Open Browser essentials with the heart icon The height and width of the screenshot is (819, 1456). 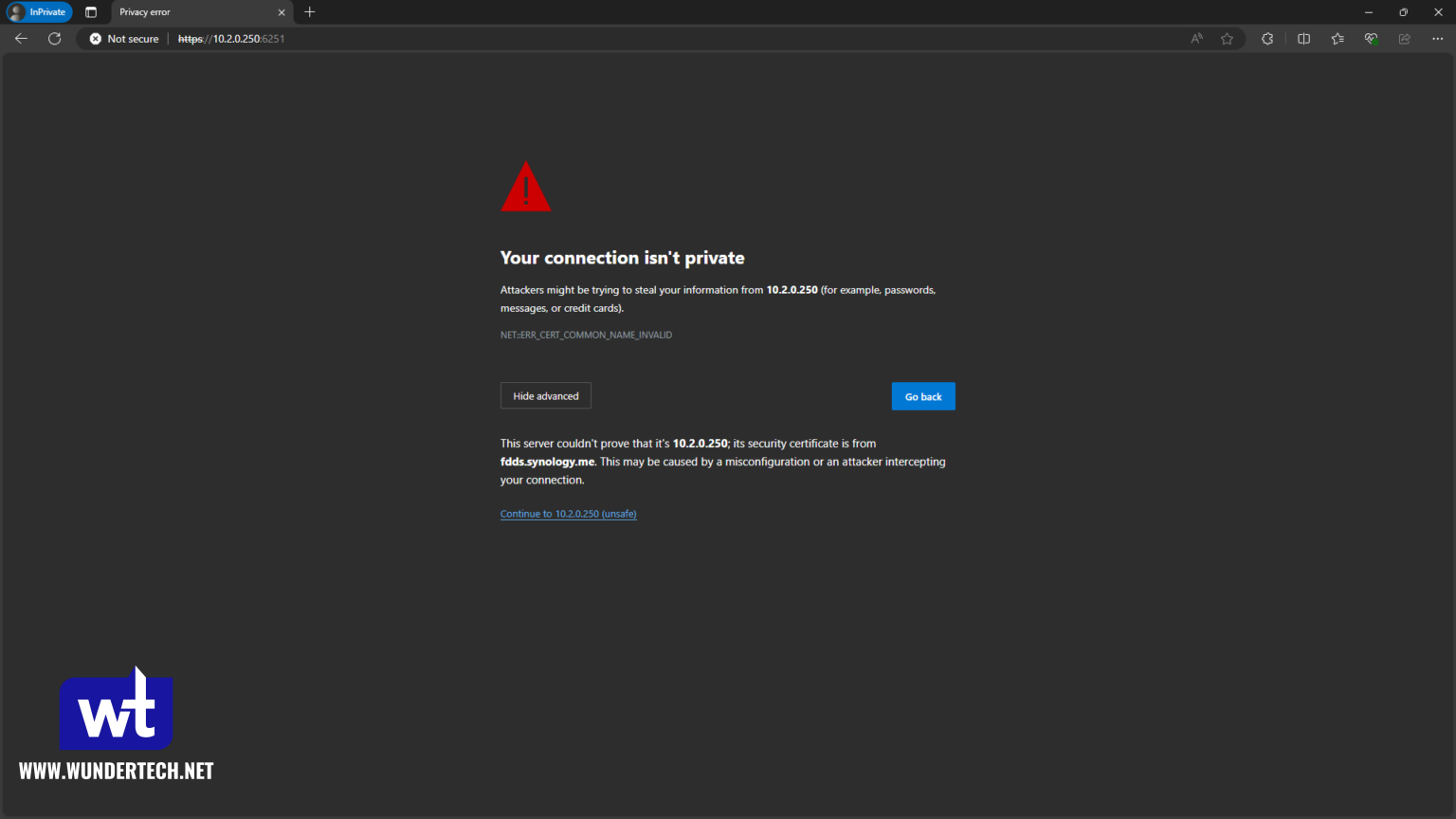(x=1370, y=39)
